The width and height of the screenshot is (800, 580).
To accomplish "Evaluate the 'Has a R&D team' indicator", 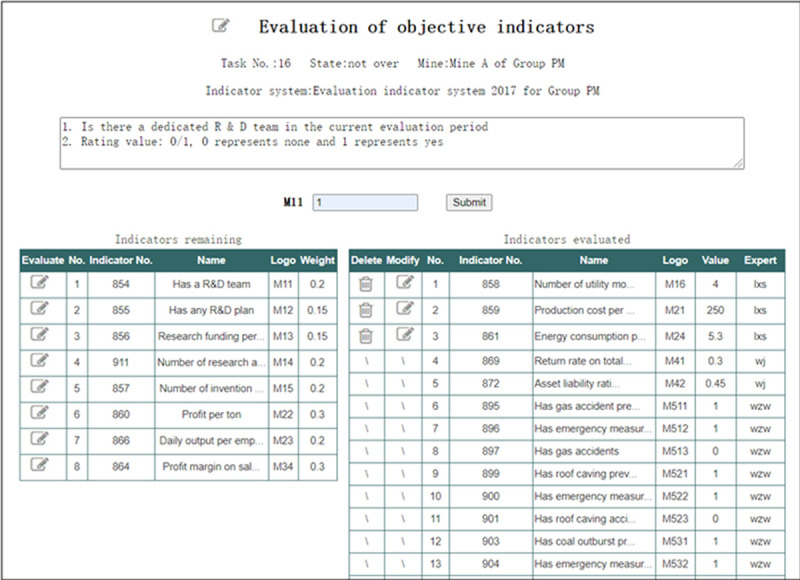I will (x=41, y=283).
